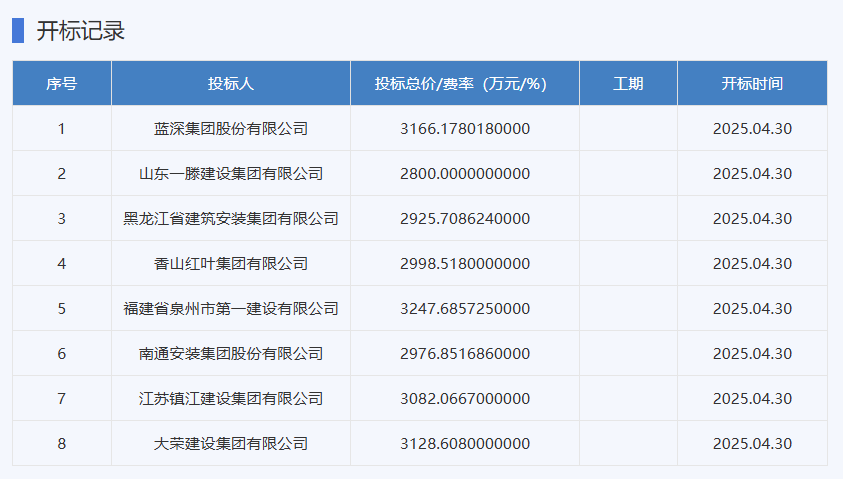843x479 pixels.
Task: Click bid price 3082.0667000000
Action: point(465,398)
